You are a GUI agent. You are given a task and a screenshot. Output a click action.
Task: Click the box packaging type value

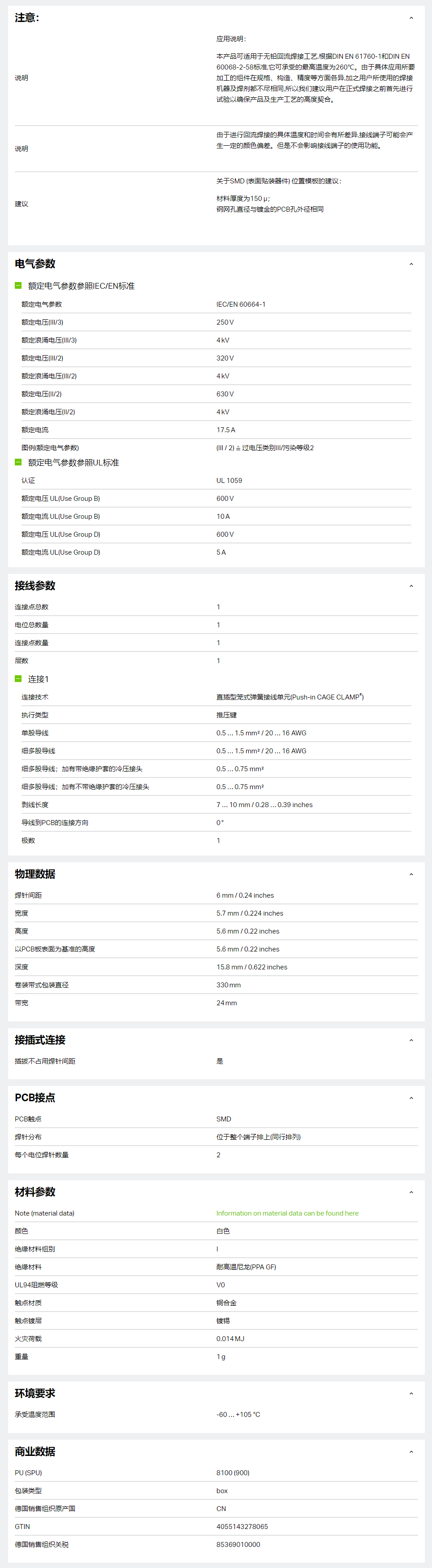point(222,1491)
